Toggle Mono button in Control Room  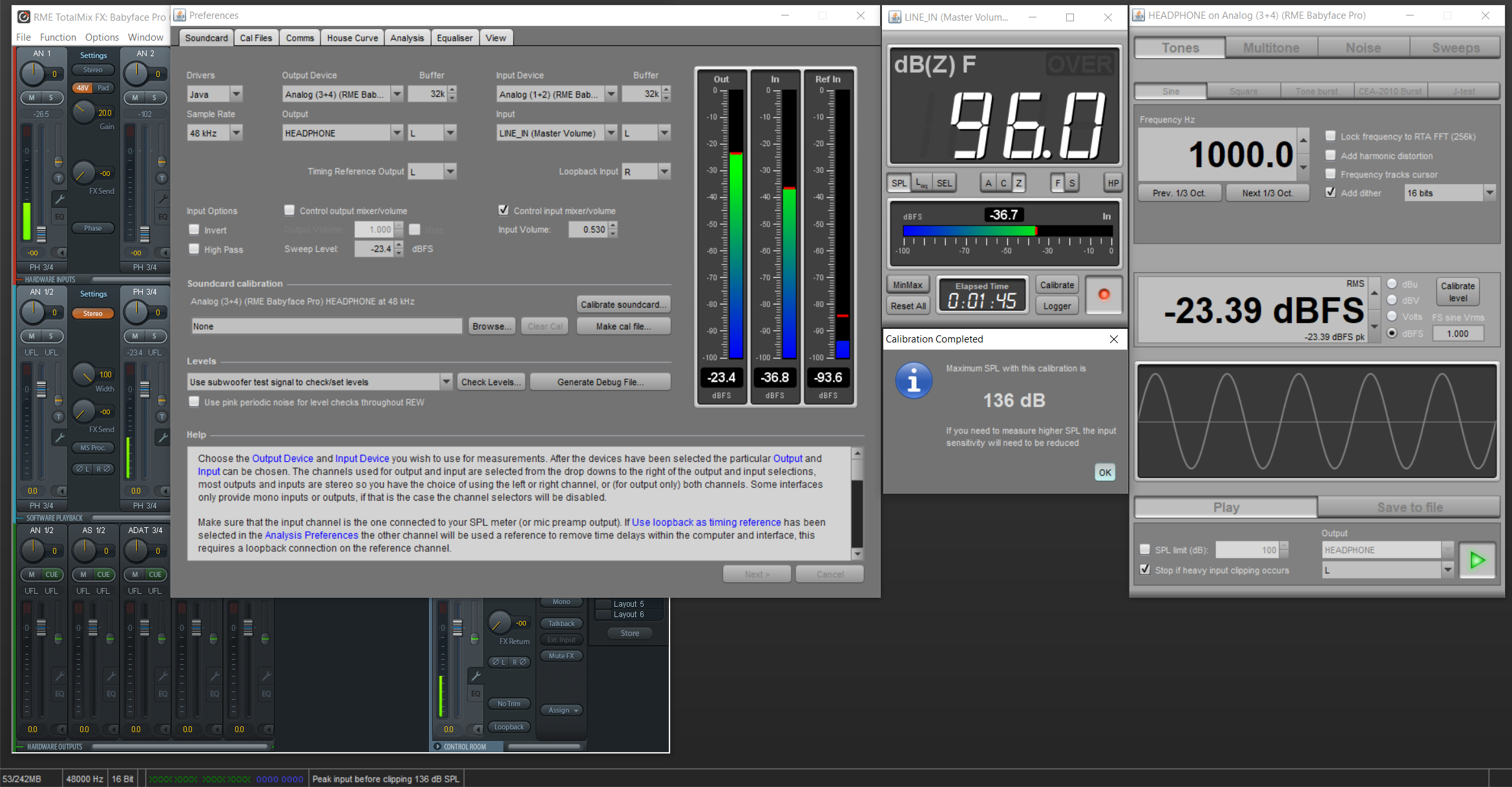[561, 602]
